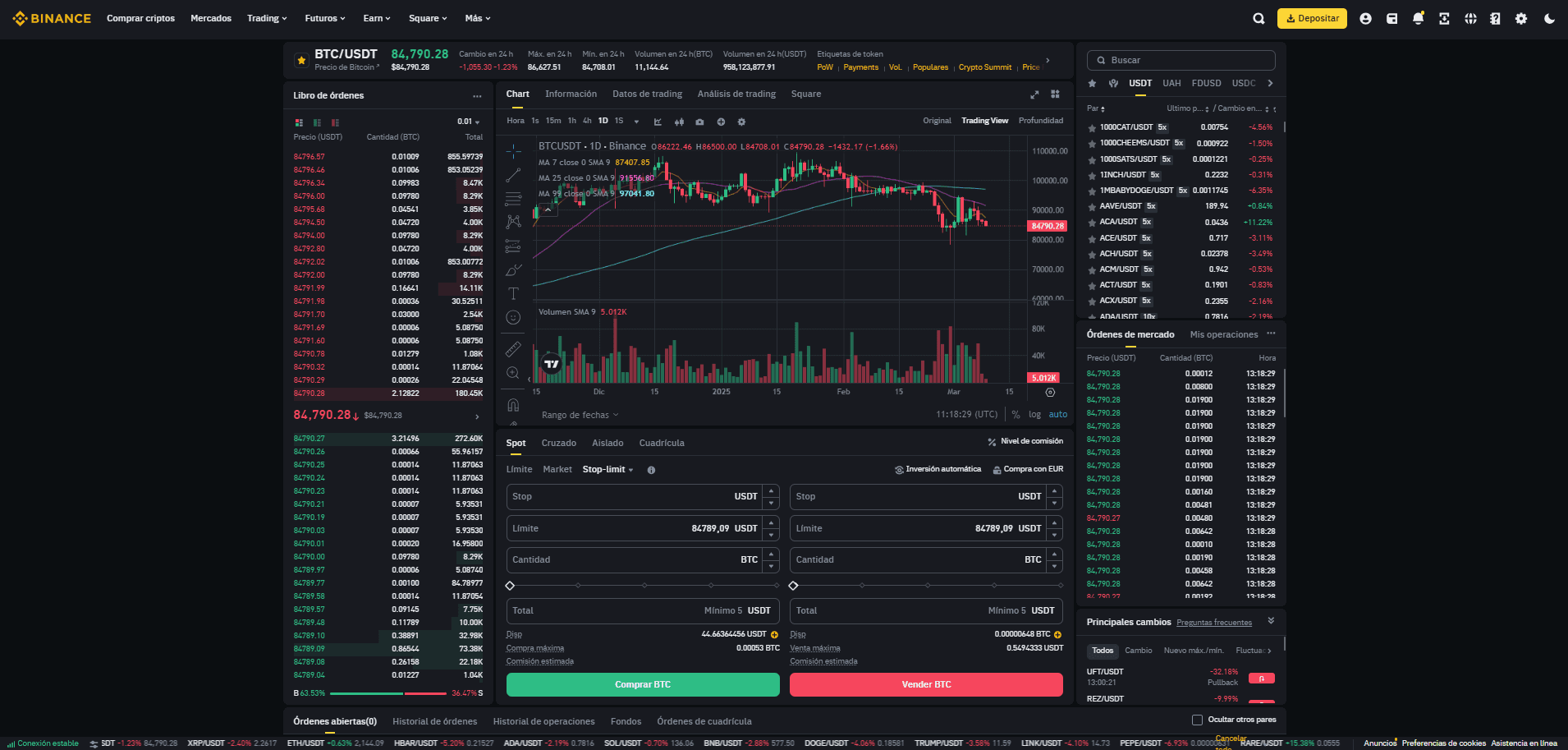Click the plus circle chart toolbar icon
The width and height of the screenshot is (1568, 750).
[721, 122]
